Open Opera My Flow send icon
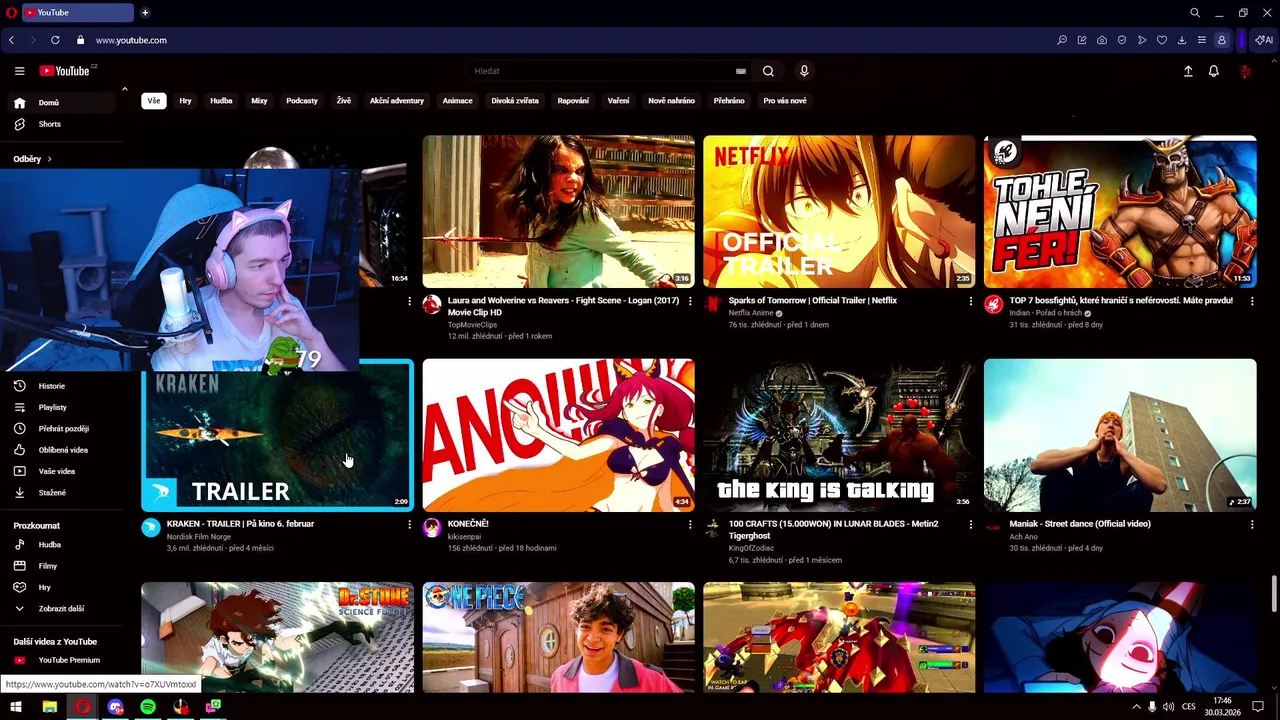 (x=1141, y=40)
